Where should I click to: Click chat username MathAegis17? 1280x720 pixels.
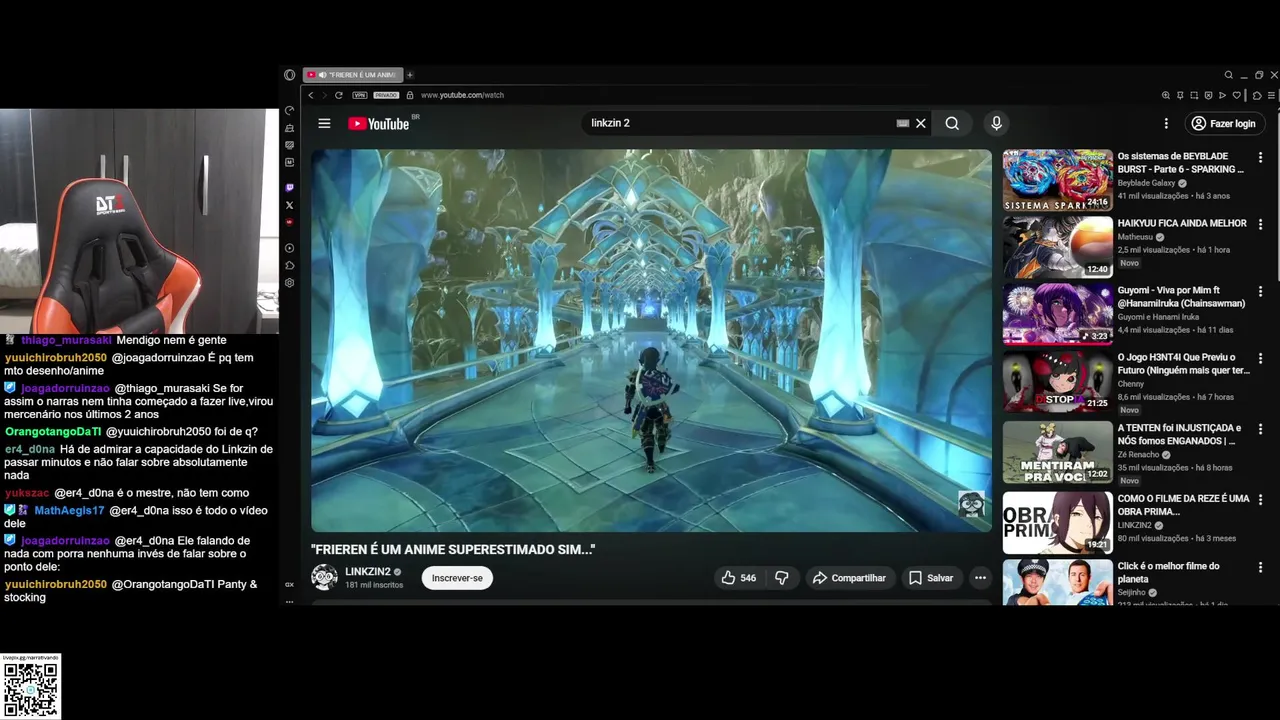point(69,511)
